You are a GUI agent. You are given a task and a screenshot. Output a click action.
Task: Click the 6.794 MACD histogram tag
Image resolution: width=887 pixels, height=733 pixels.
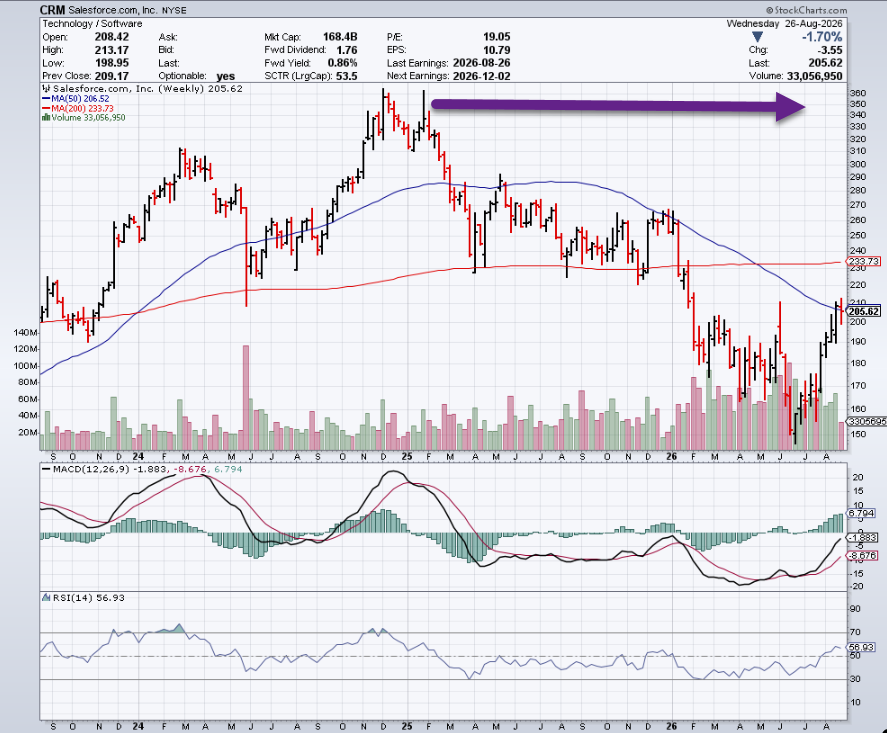click(x=864, y=513)
